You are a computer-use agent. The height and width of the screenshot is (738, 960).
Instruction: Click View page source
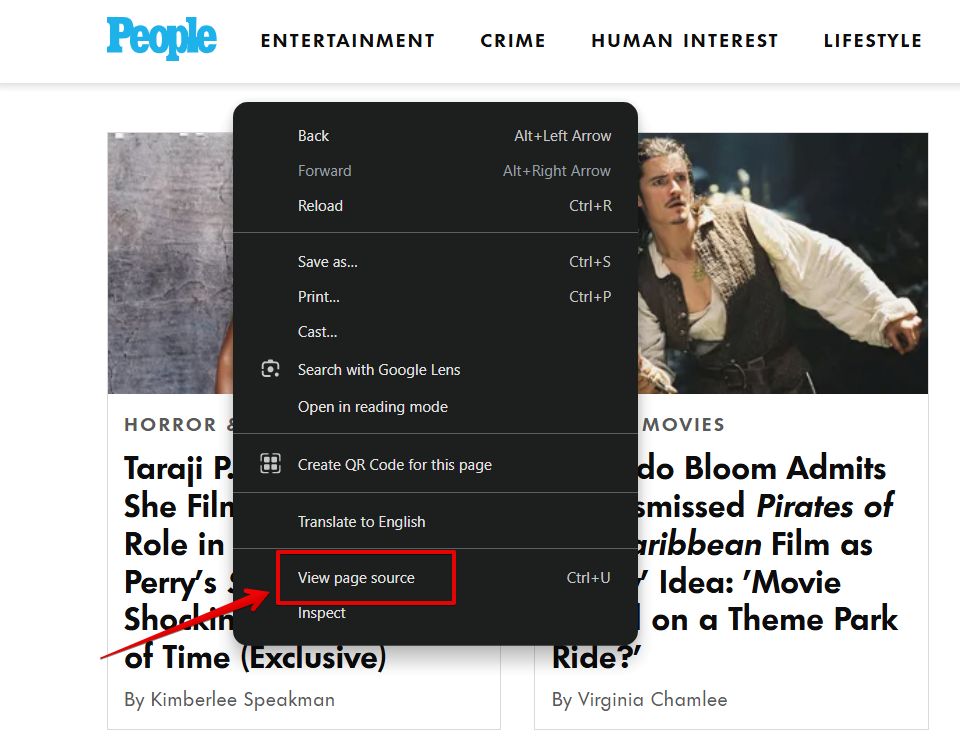[x=356, y=578]
